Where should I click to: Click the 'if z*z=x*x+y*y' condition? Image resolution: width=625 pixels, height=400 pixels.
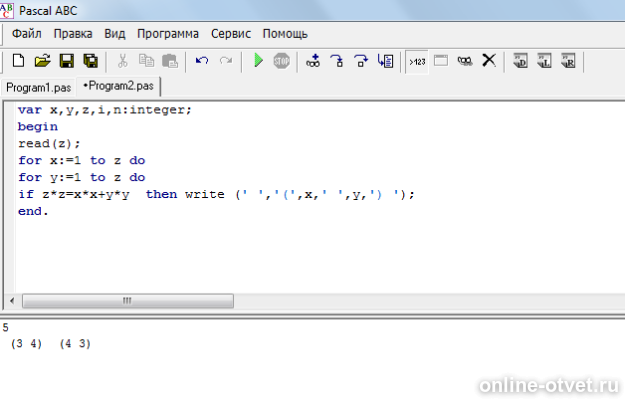point(74,194)
